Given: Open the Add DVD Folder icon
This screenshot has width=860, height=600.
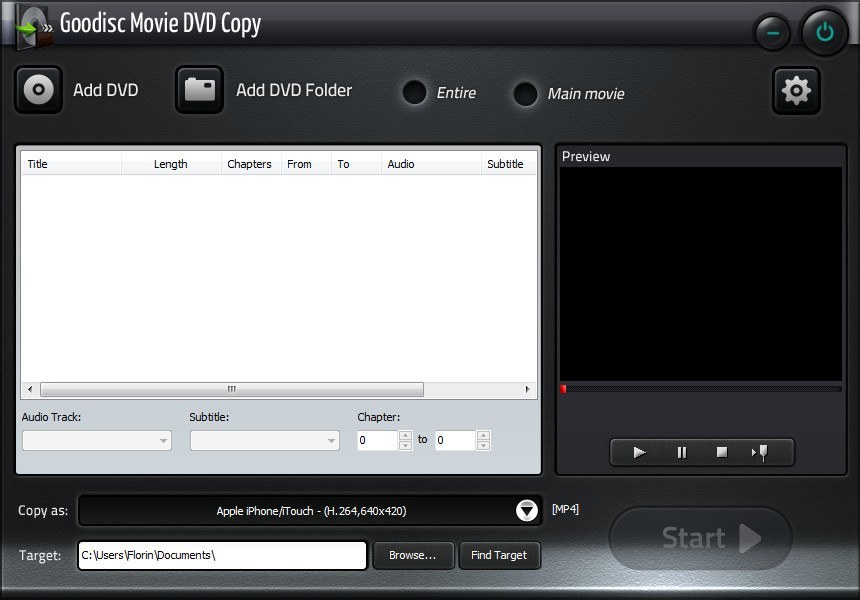Looking at the screenshot, I should [199, 90].
